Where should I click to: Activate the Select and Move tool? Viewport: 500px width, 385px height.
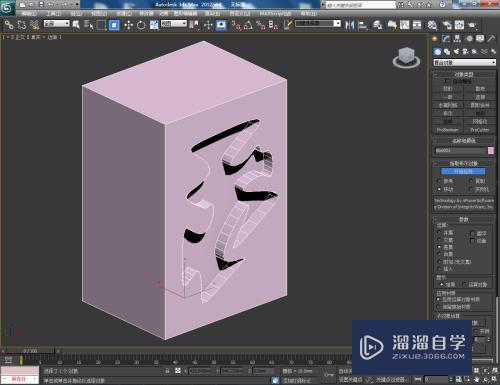pyautogui.click(x=128, y=25)
